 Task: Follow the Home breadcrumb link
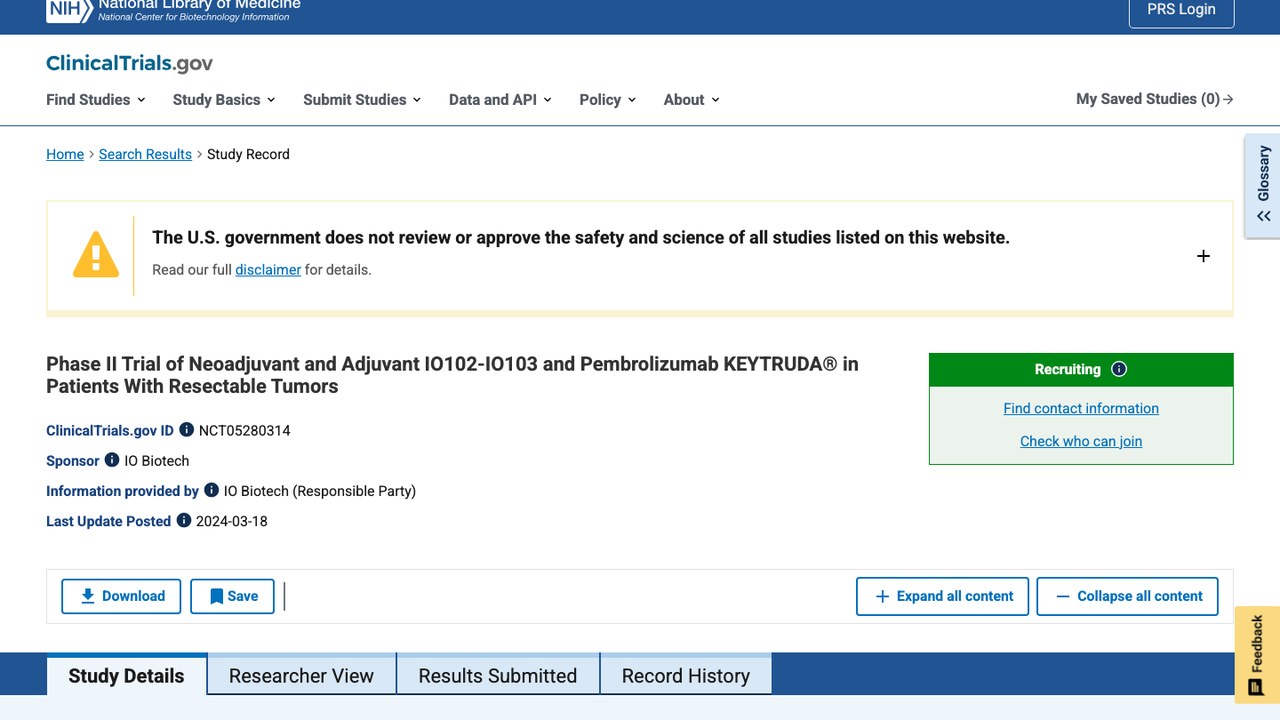(65, 154)
